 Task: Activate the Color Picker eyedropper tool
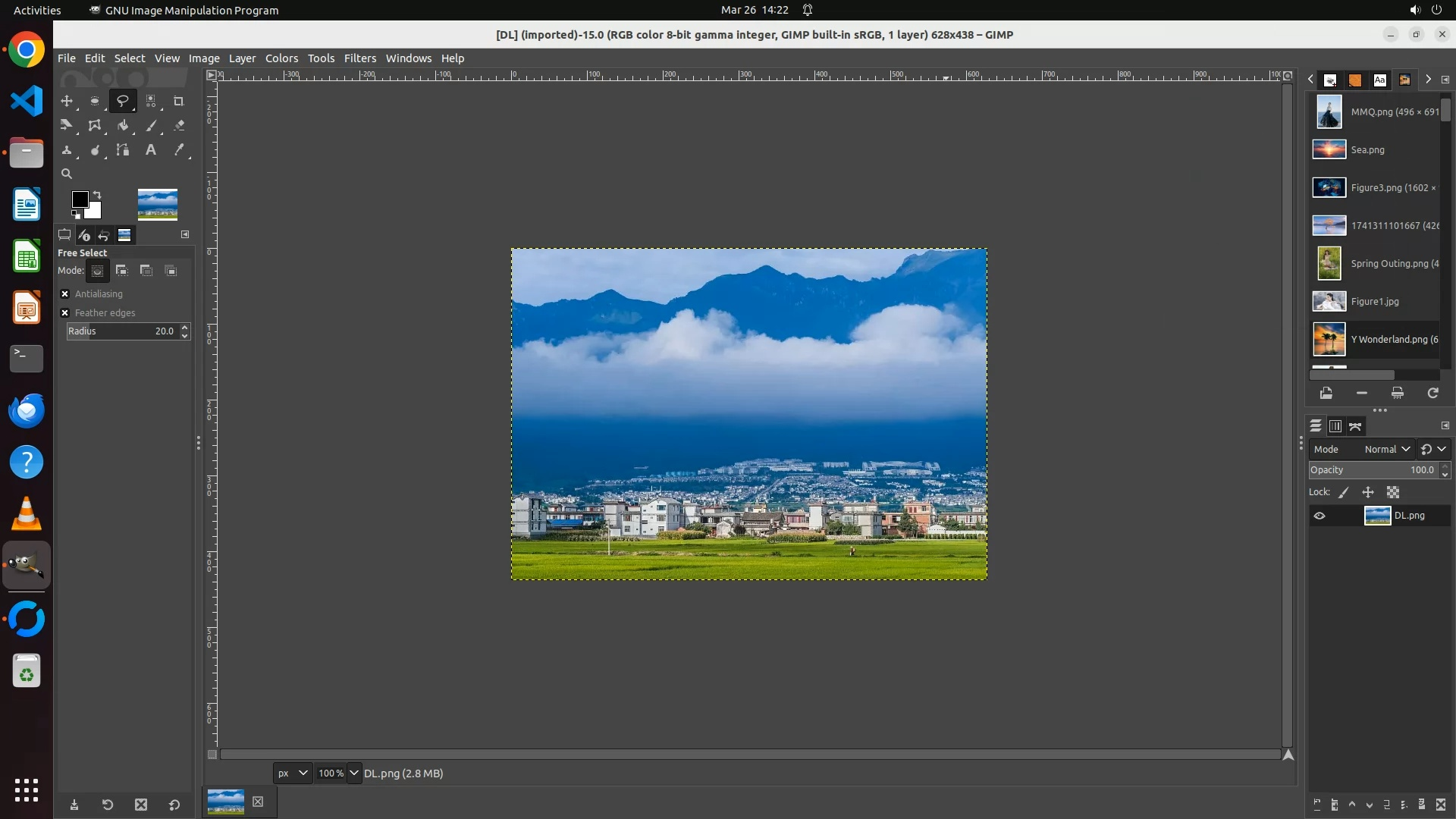179,150
